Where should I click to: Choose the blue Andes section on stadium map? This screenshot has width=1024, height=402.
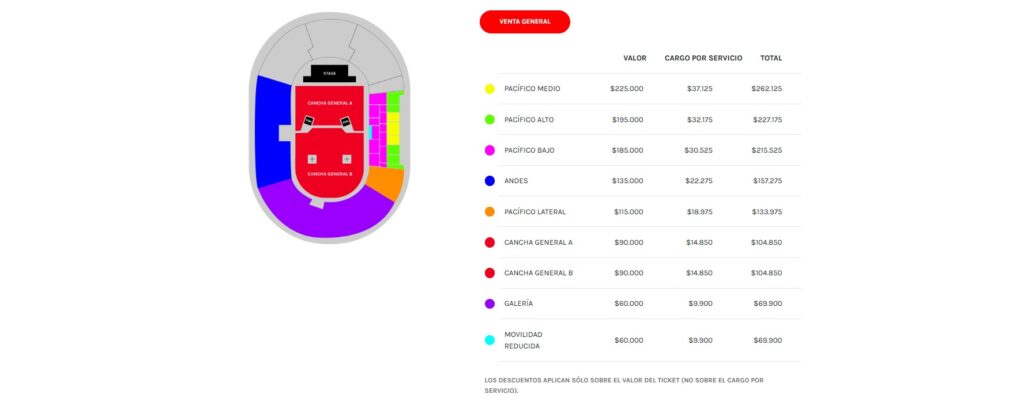pos(270,130)
